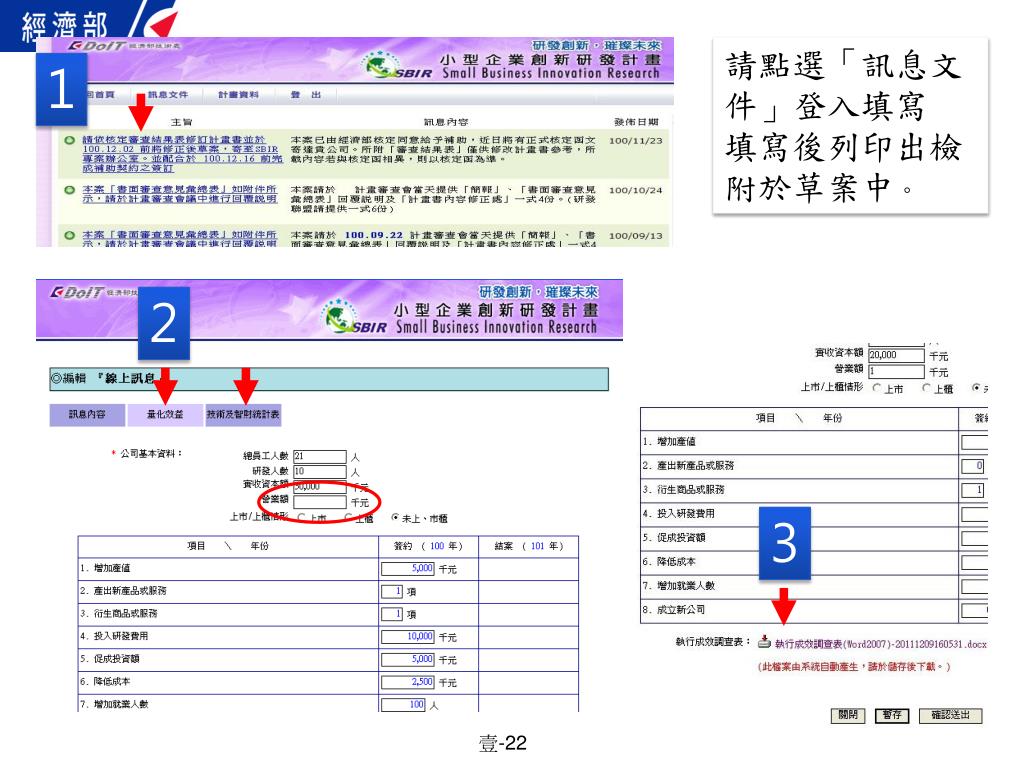Image resolution: width=1024 pixels, height=768 pixels.
Task: Click the '簽約 (100 年)' column header
Action: click(x=428, y=546)
